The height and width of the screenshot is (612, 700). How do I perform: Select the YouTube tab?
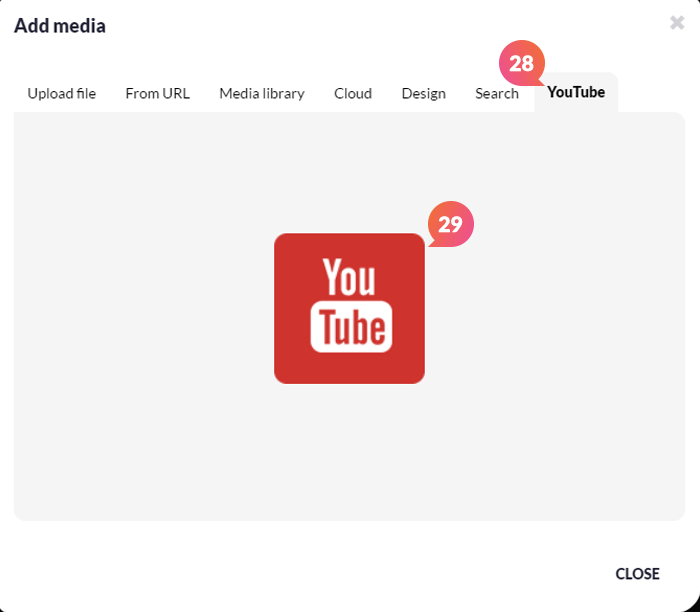point(576,92)
